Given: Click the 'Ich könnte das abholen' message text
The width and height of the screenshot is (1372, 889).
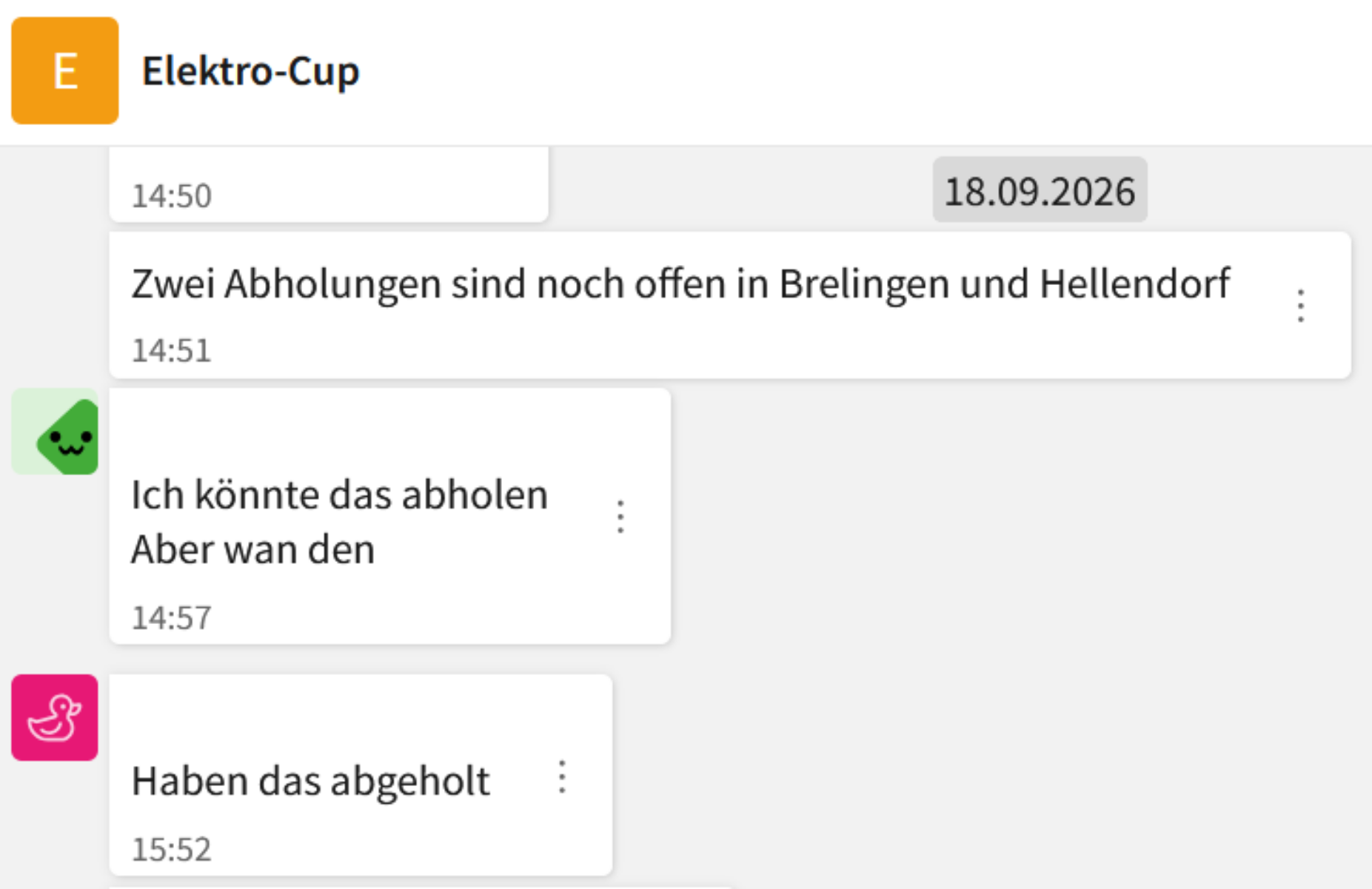Looking at the screenshot, I should click(x=339, y=495).
